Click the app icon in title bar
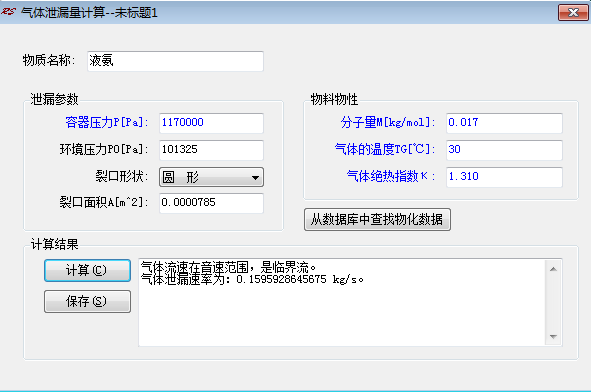The height and width of the screenshot is (392, 591). point(8,12)
